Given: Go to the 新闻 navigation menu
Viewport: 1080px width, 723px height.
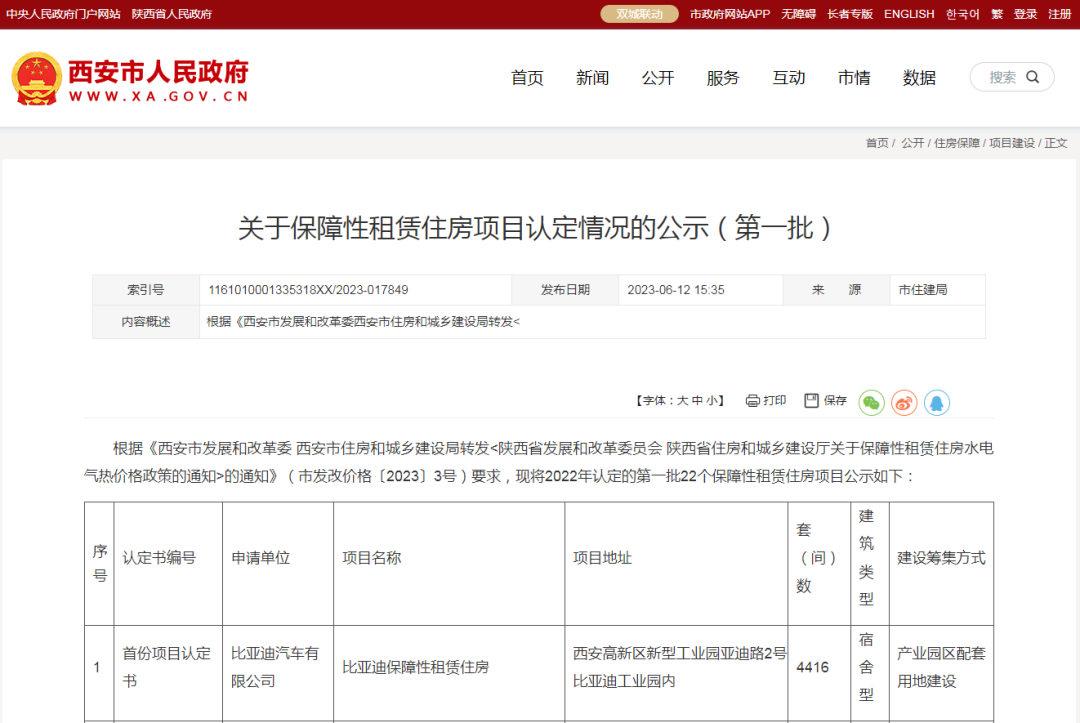Looking at the screenshot, I should pyautogui.click(x=592, y=78).
